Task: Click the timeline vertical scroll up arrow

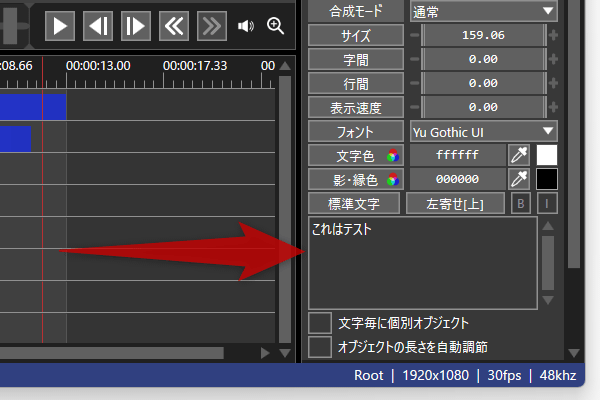Action: tap(285, 66)
